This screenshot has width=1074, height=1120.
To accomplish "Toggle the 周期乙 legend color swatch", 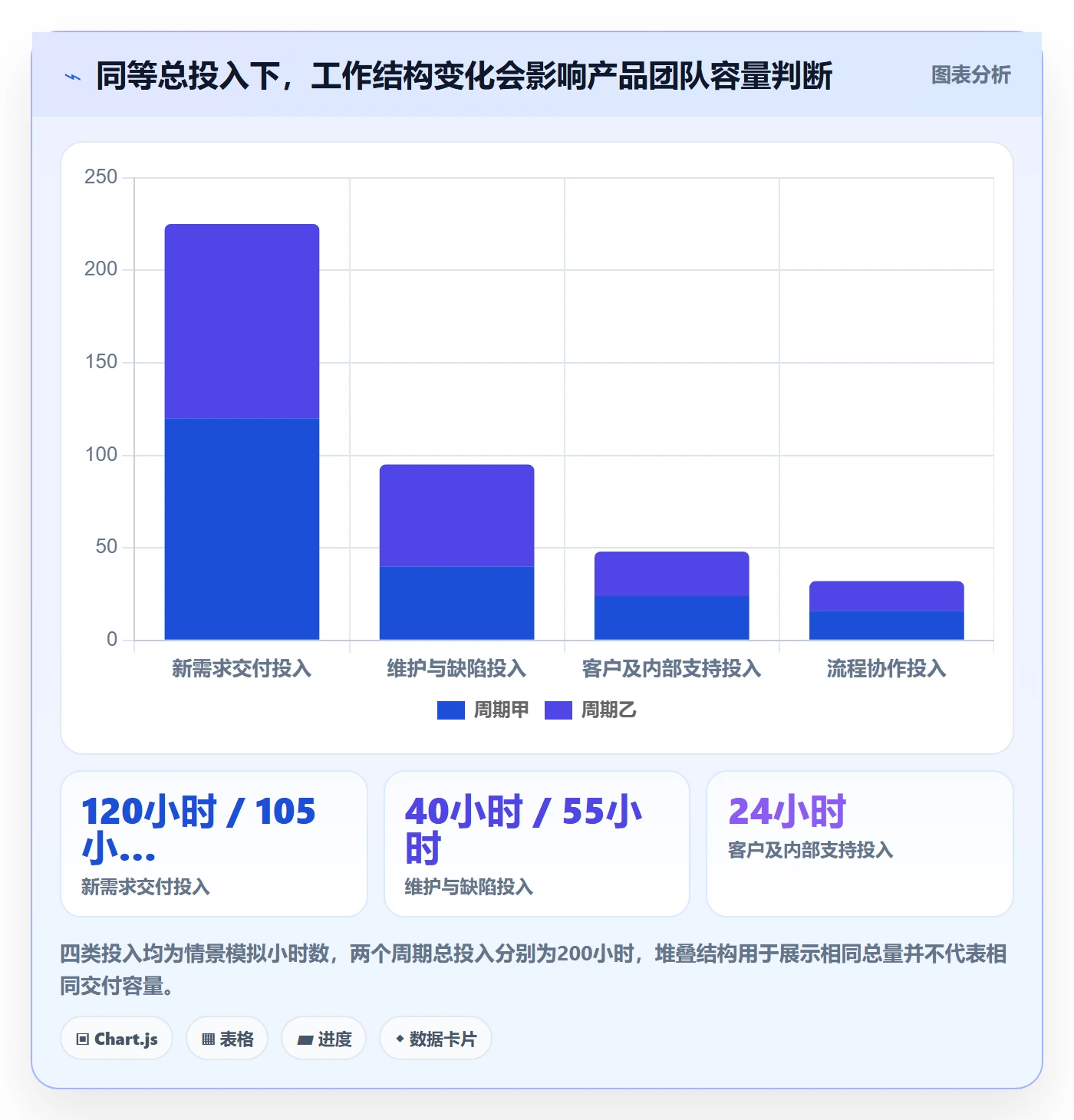I will pos(558,710).
